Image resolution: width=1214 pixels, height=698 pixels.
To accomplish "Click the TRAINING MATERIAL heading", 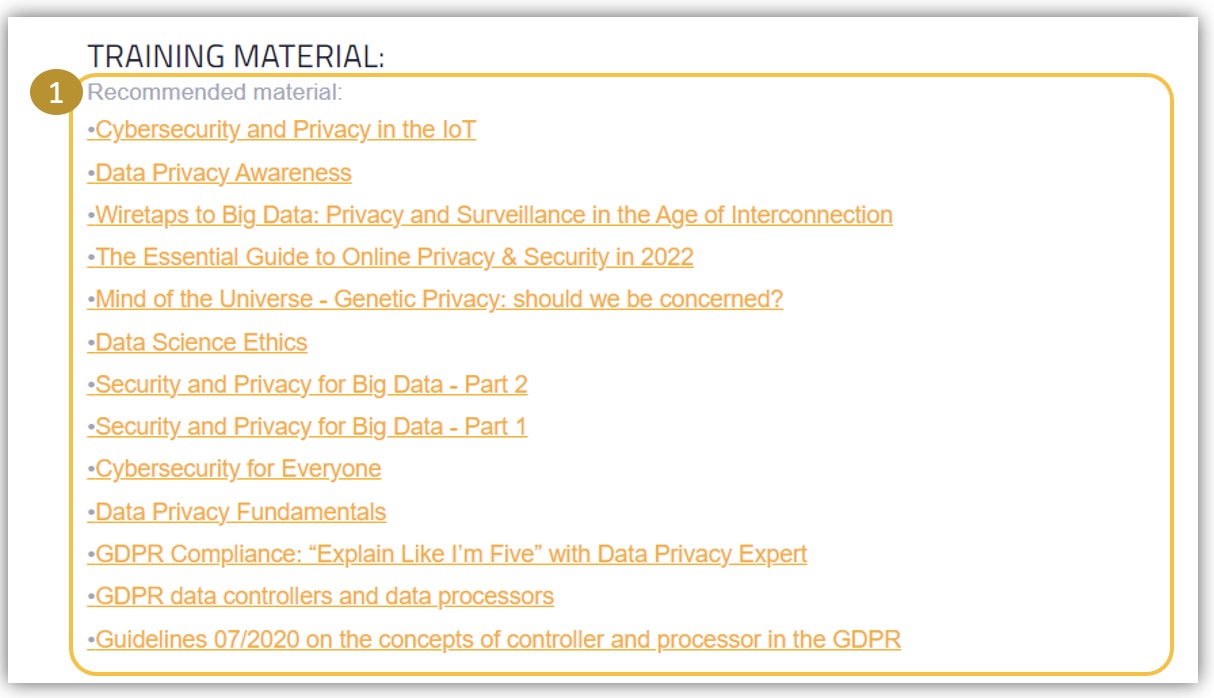I will pyautogui.click(x=235, y=57).
